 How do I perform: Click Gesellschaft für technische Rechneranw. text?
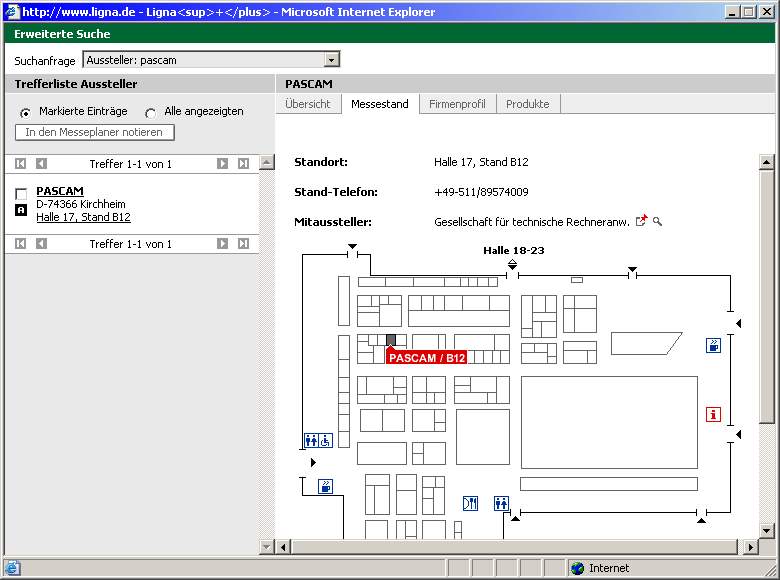pos(532,222)
